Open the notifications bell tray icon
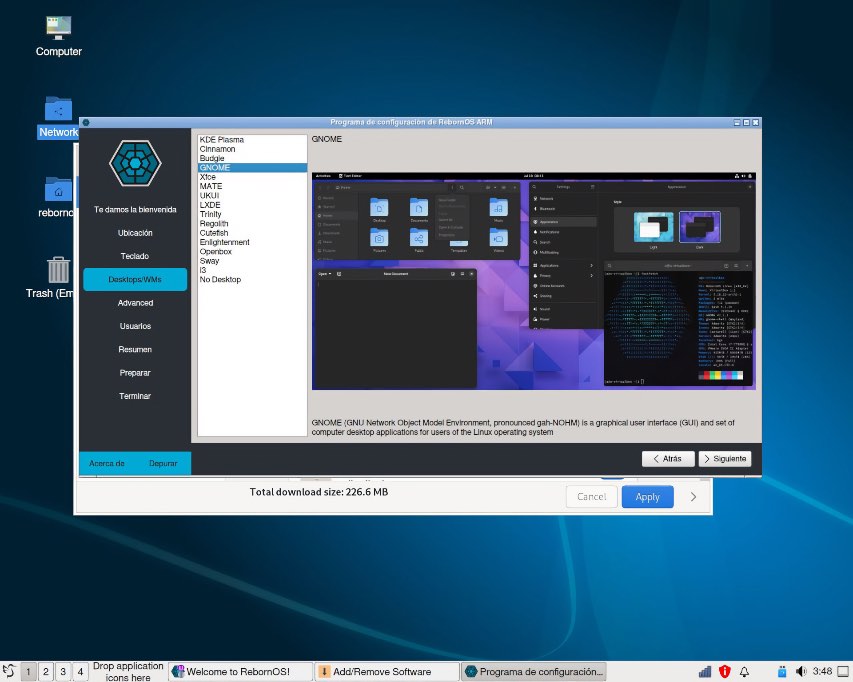Viewport: 853px width, 682px height. pos(744,672)
